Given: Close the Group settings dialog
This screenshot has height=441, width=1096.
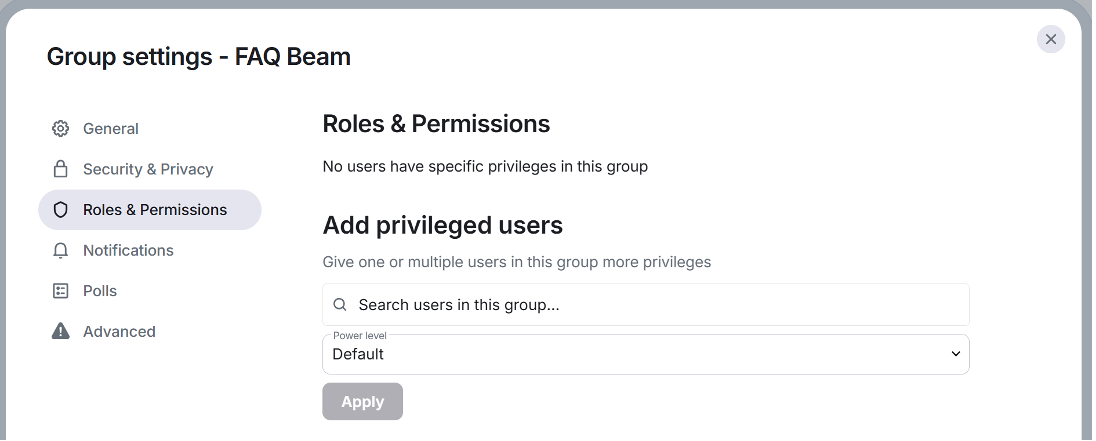Looking at the screenshot, I should 1050,39.
